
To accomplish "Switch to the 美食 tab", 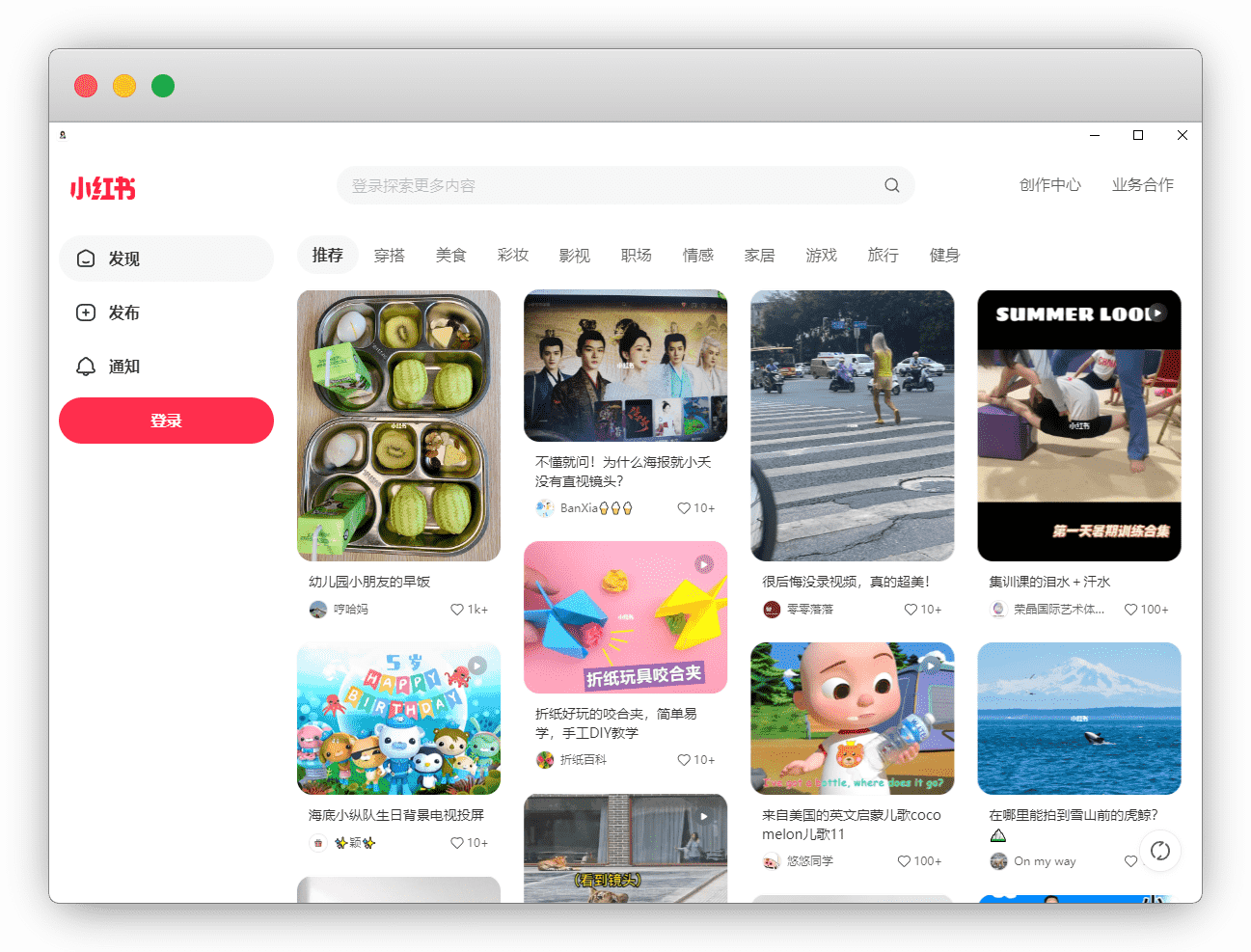I will (x=450, y=256).
